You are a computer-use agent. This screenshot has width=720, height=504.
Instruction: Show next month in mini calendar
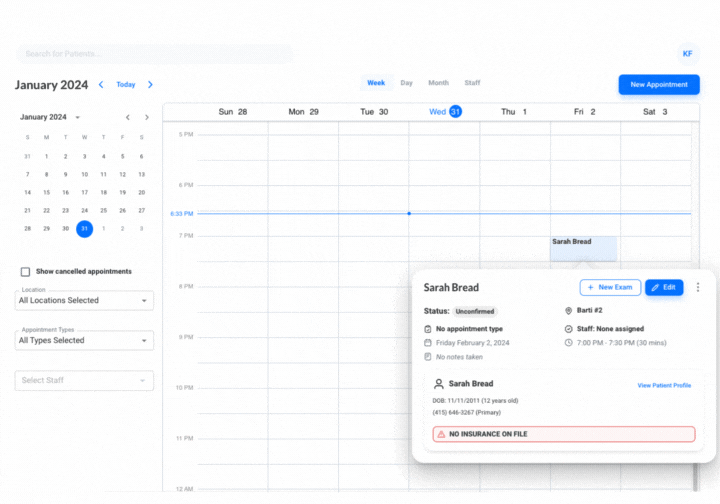[x=146, y=118]
